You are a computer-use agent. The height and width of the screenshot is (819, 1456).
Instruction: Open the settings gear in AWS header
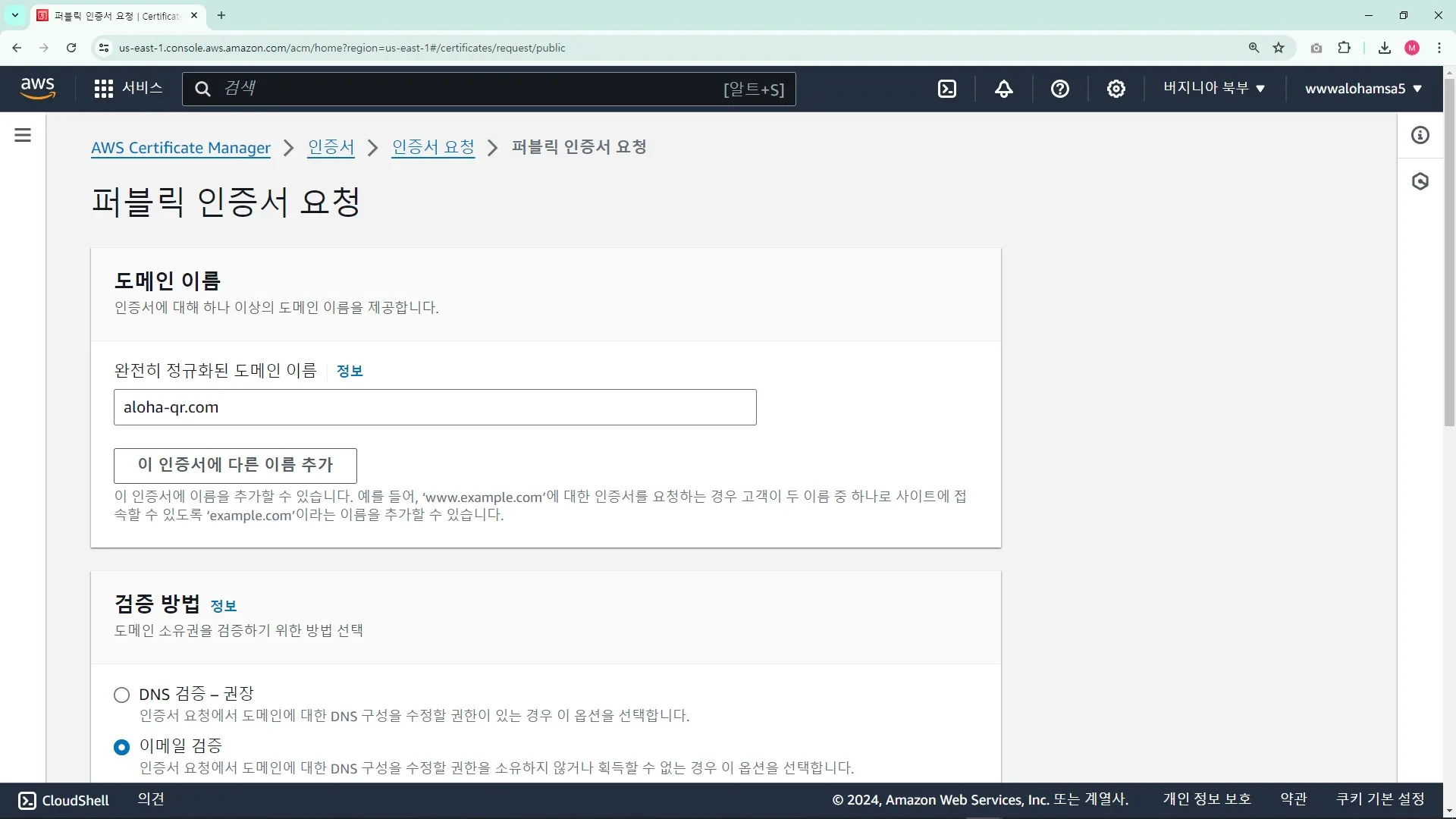click(x=1116, y=89)
